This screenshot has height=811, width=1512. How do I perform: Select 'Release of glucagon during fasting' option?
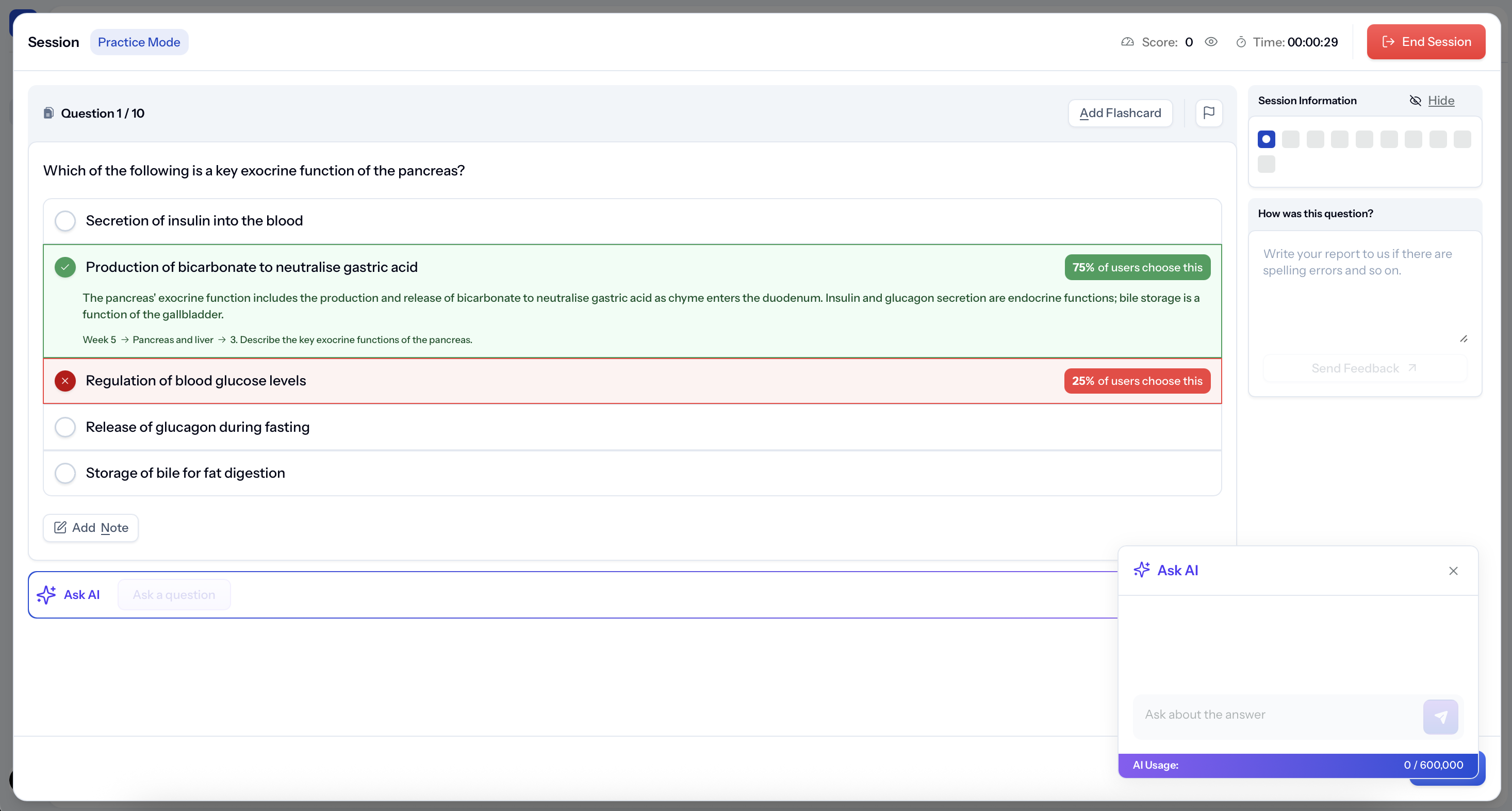(x=65, y=427)
